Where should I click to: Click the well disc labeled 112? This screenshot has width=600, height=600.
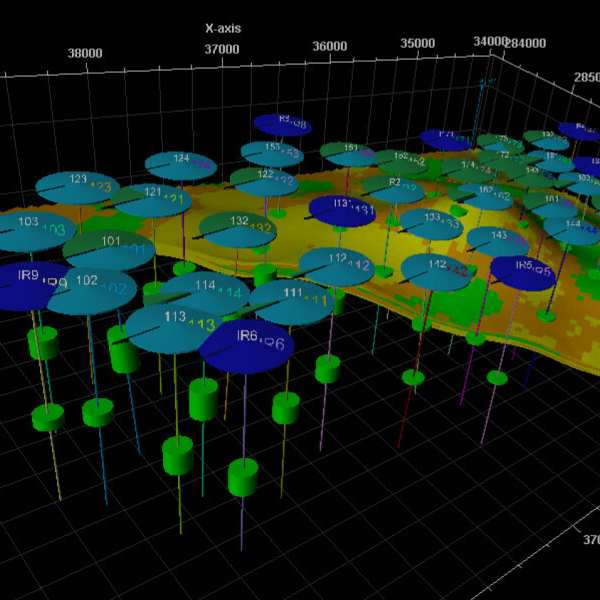tap(337, 267)
